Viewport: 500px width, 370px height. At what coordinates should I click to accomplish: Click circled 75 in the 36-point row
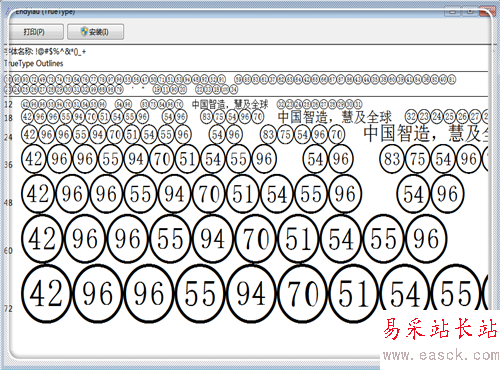(x=418, y=159)
